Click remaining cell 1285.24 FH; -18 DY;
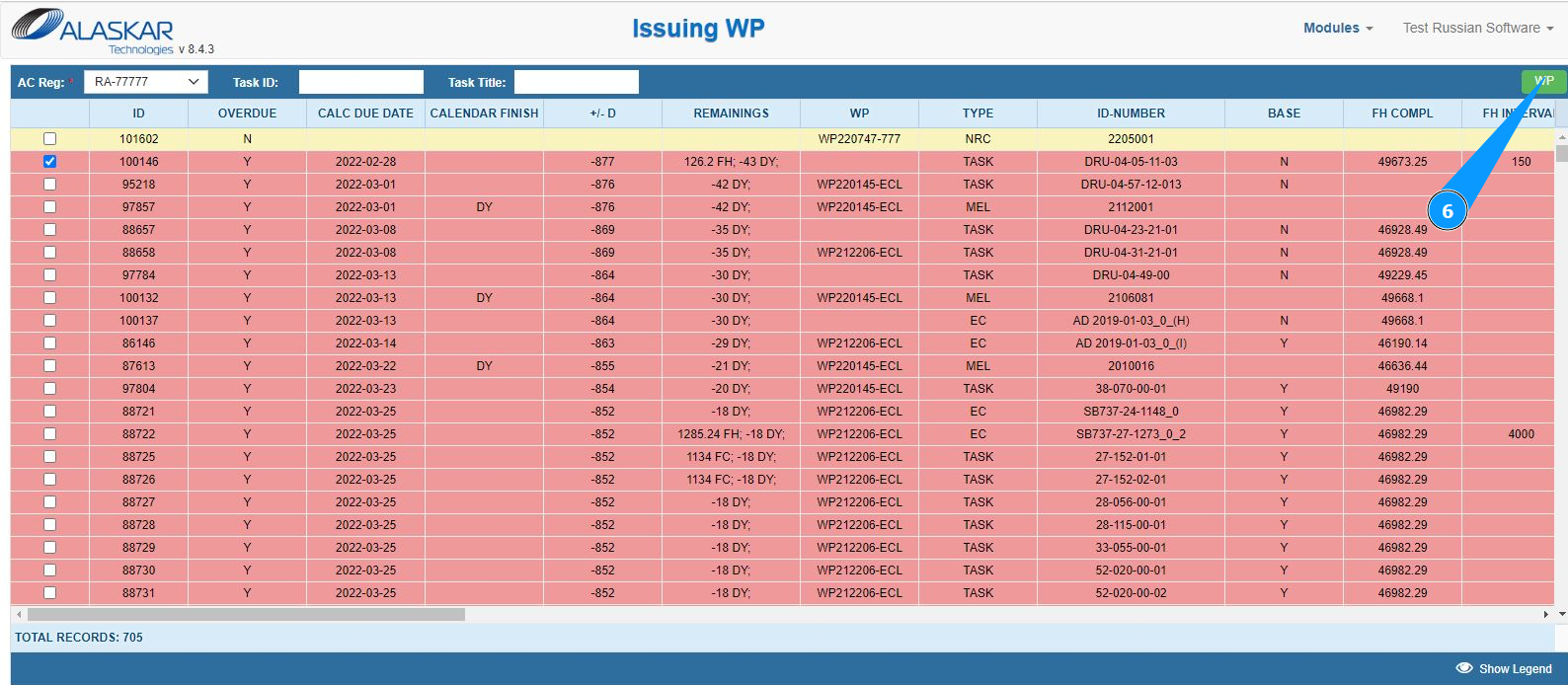 (x=732, y=434)
